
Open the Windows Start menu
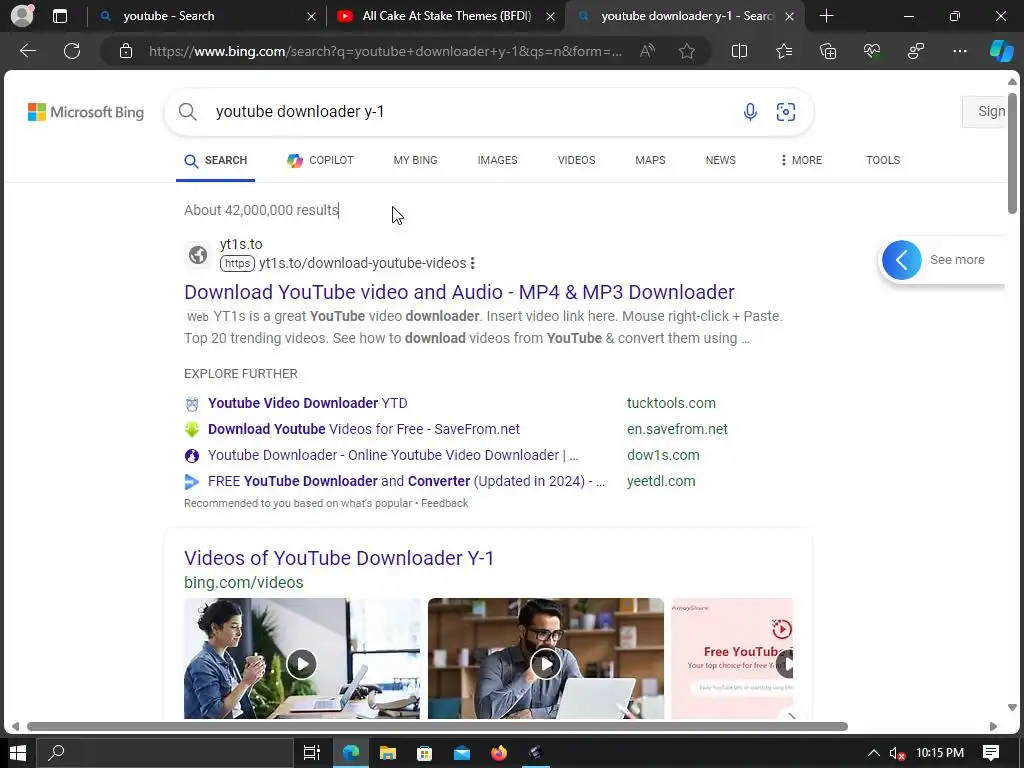pyautogui.click(x=18, y=753)
